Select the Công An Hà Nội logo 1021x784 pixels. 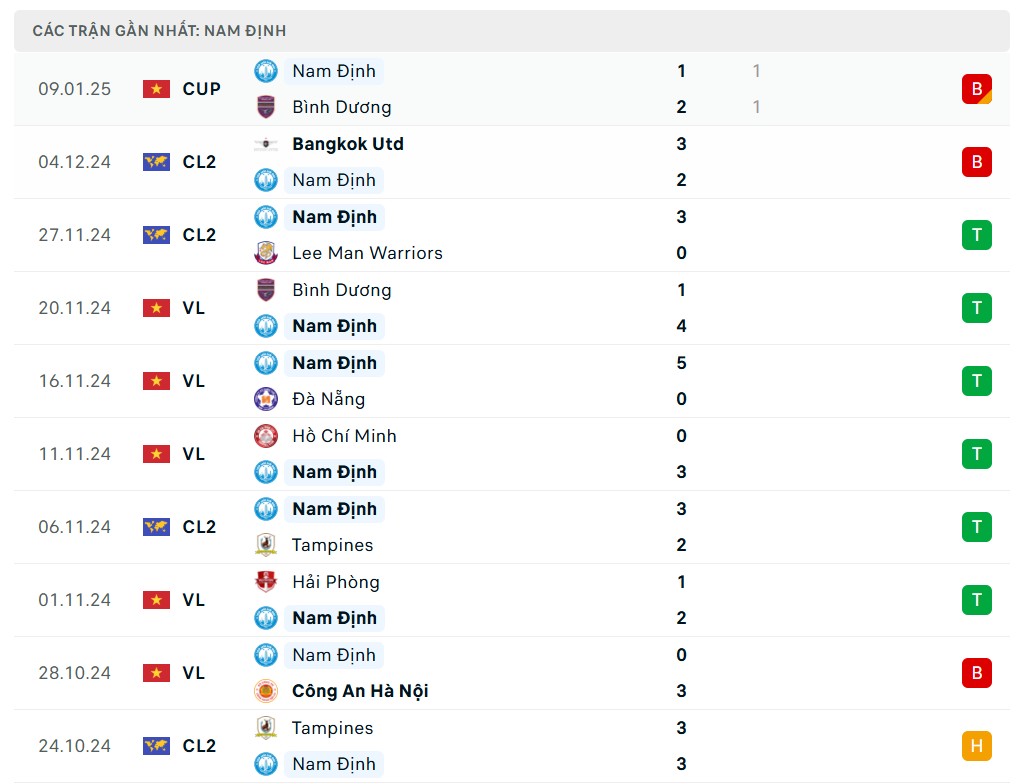pos(265,690)
